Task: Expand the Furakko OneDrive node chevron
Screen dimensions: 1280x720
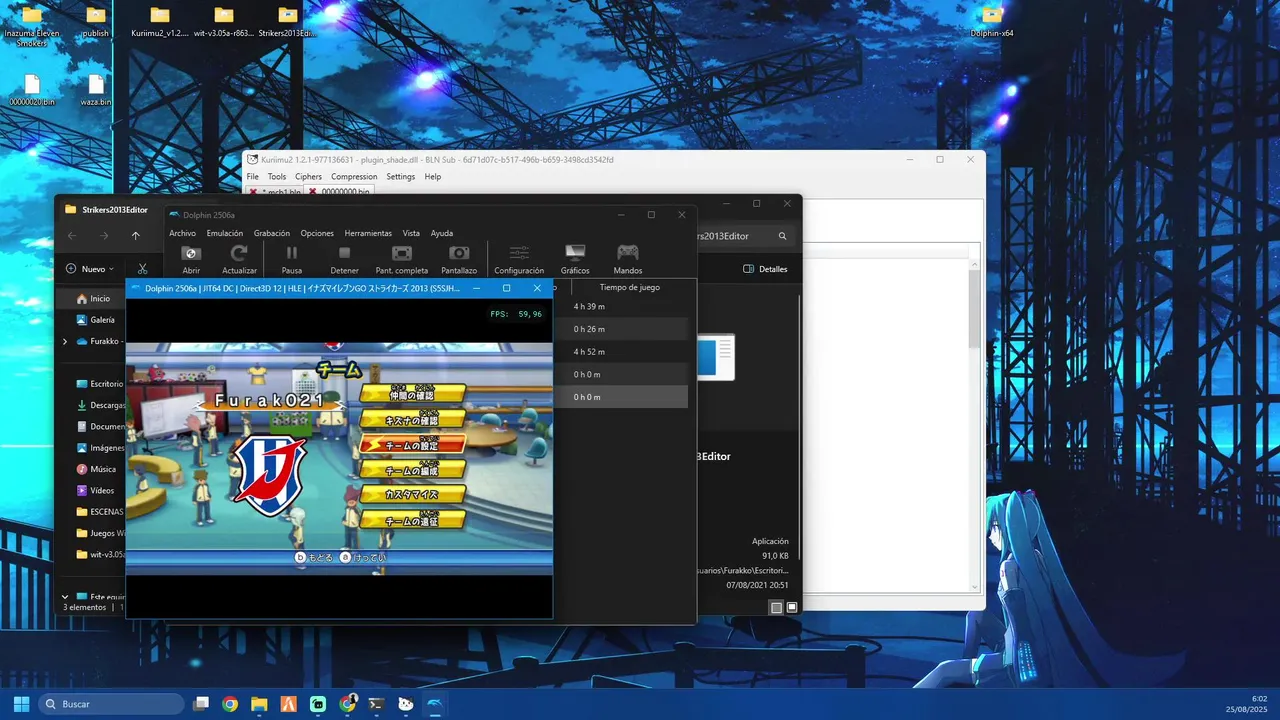Action: tap(65, 341)
